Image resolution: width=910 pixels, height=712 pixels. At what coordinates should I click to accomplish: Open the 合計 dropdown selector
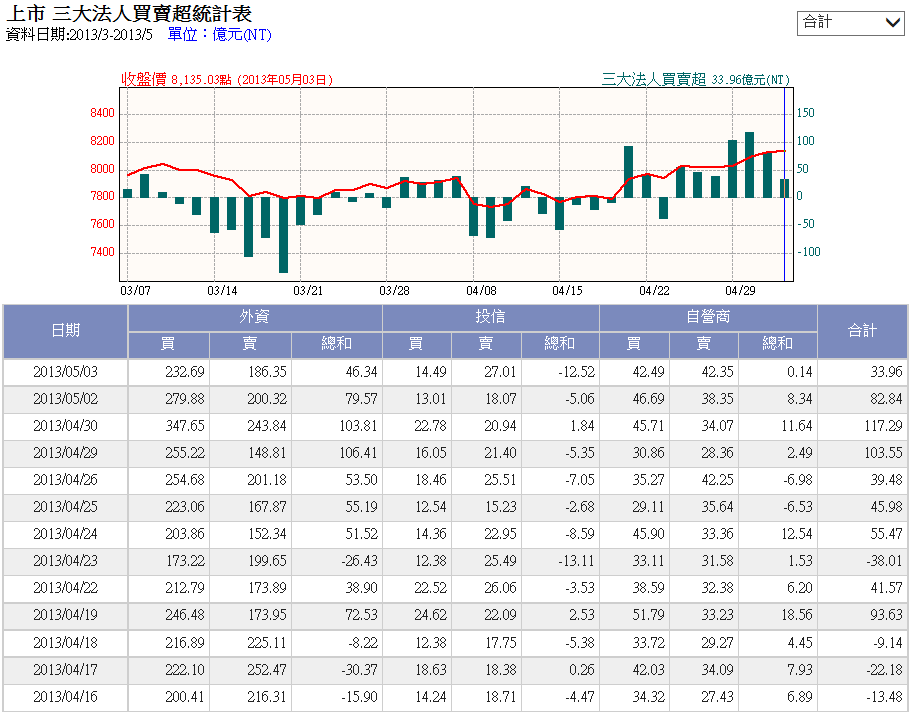tap(850, 23)
